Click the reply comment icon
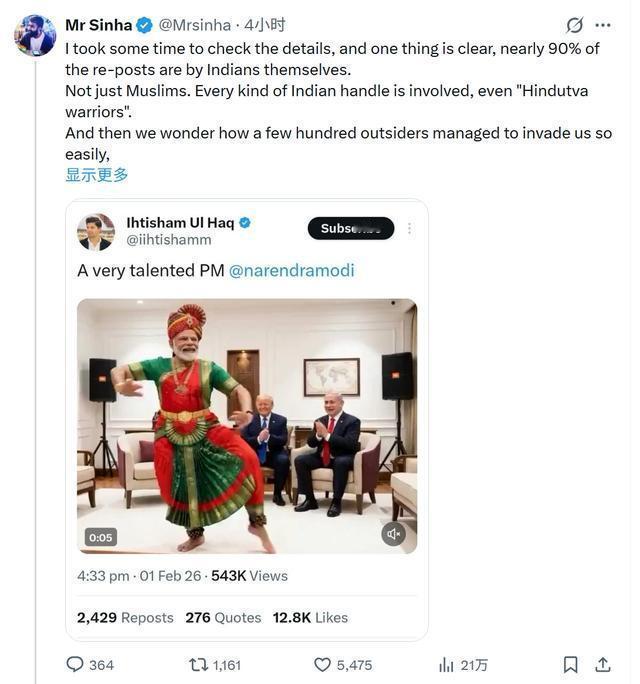640x684 pixels. (x=75, y=664)
